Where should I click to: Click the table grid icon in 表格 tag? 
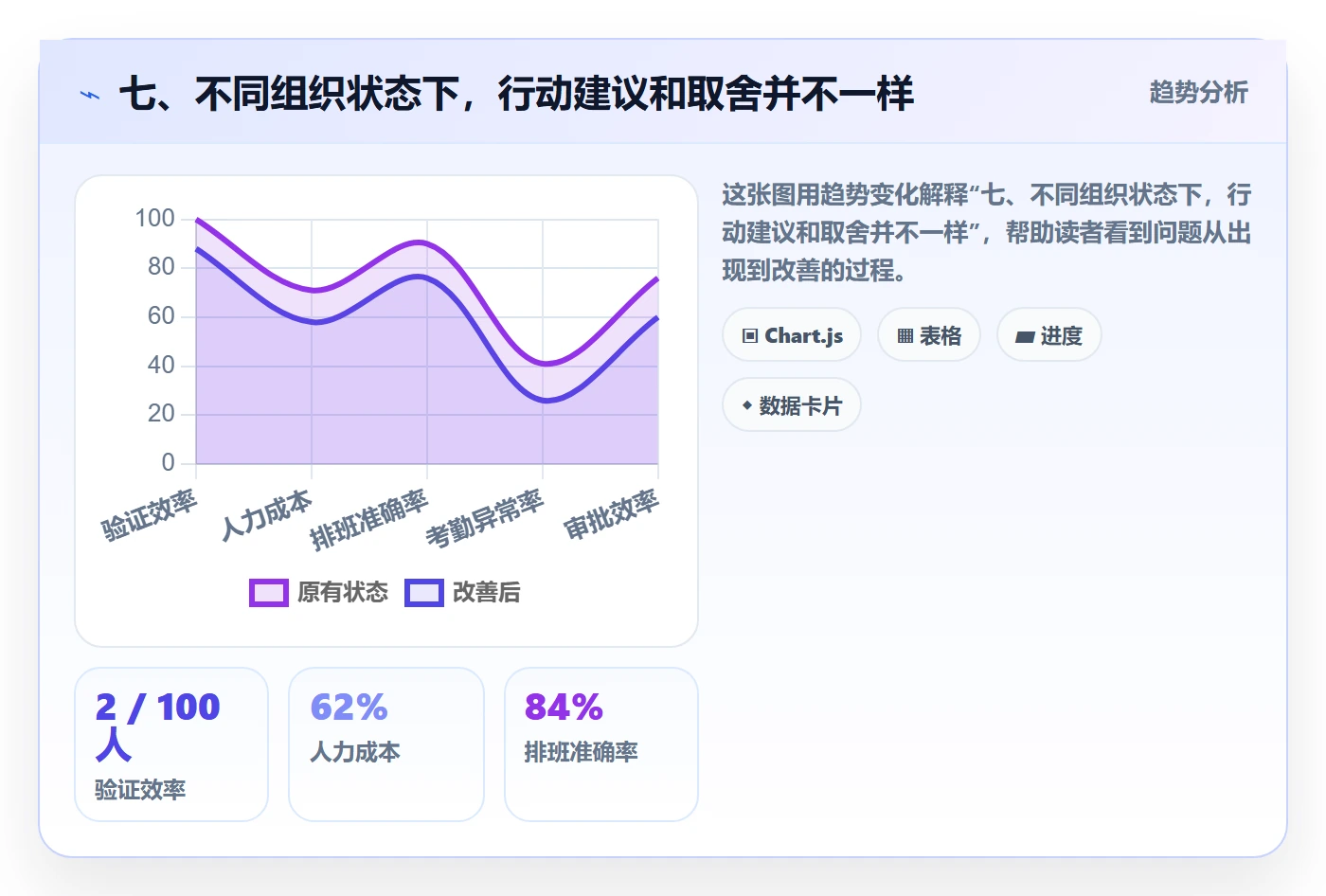(x=905, y=336)
